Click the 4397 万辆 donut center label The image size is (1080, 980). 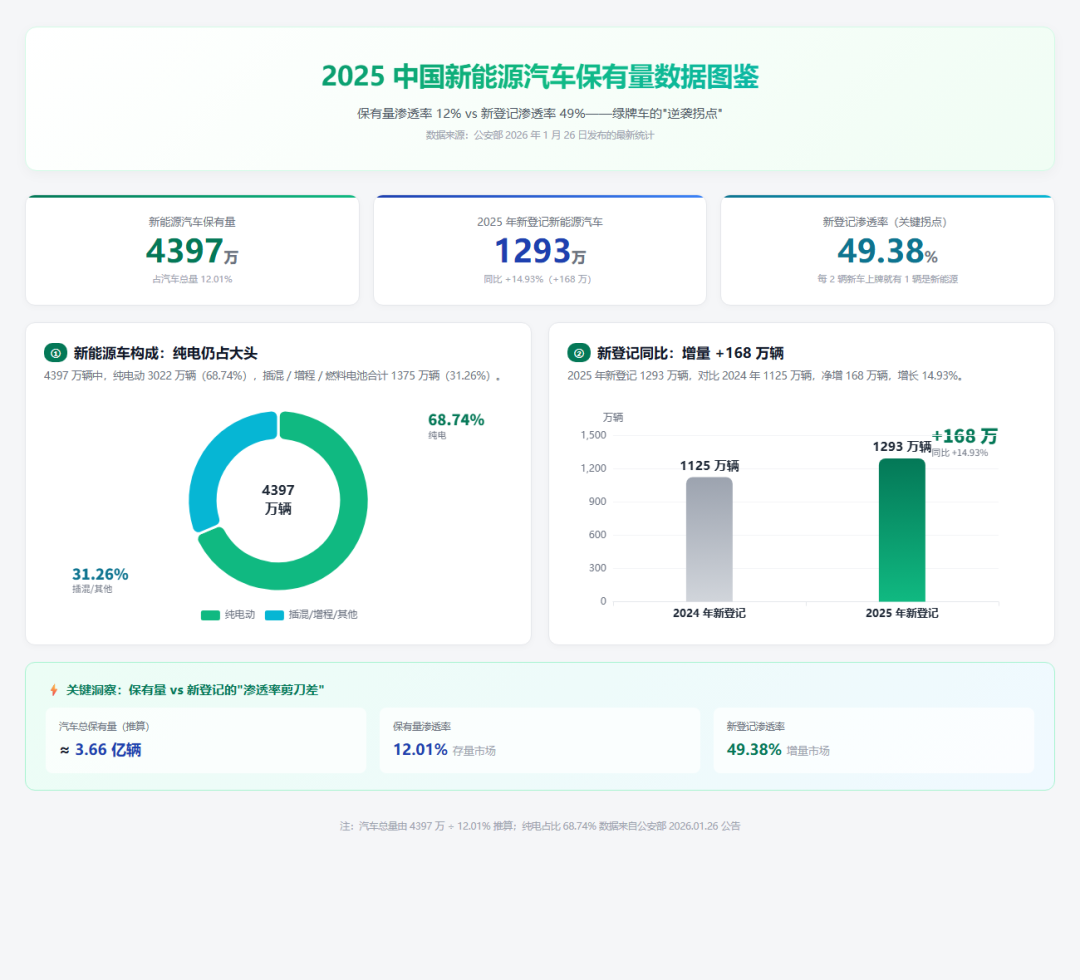point(278,499)
